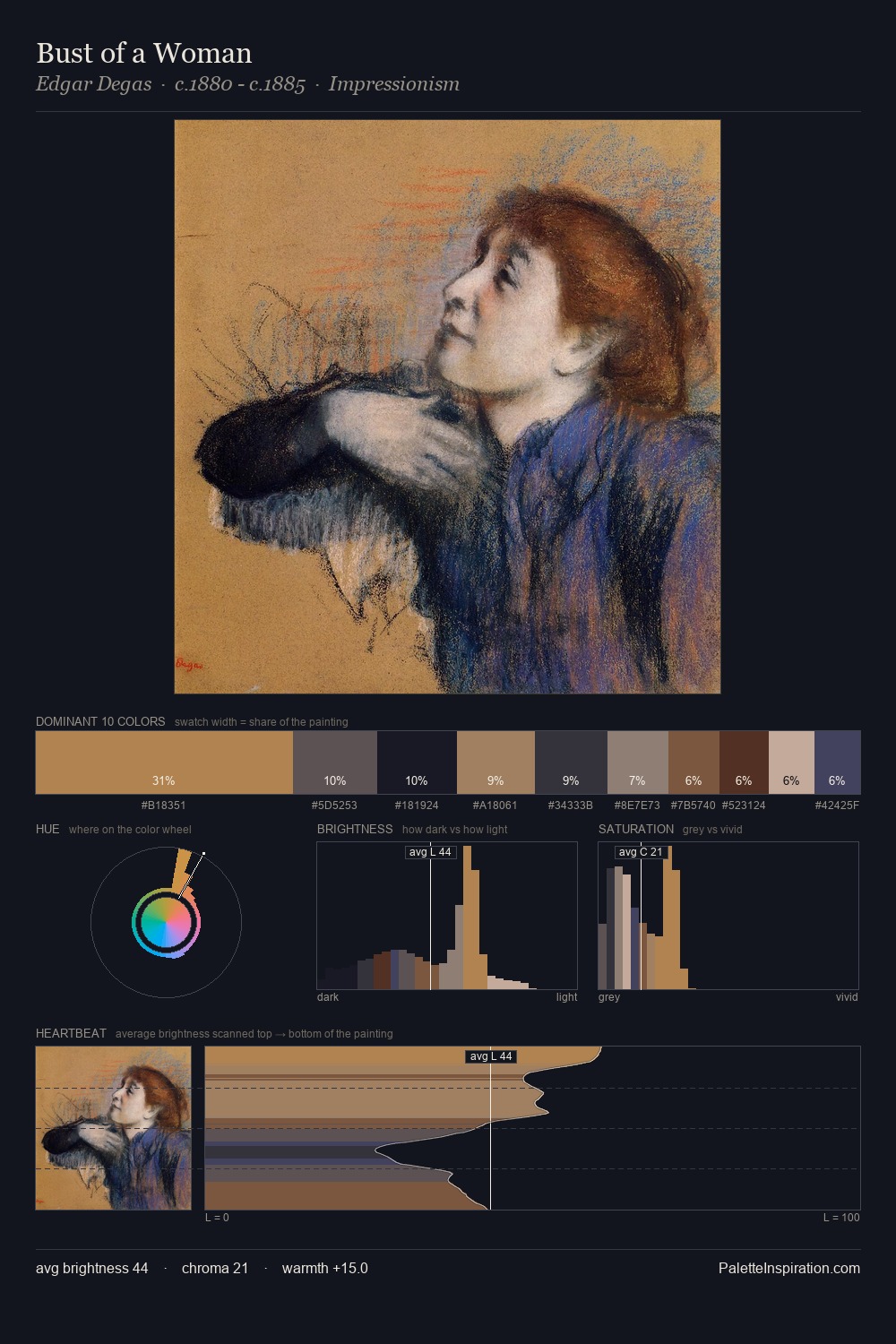Click the 'grey vs vivid' caption
This screenshot has height=1344, width=896.
click(x=712, y=830)
